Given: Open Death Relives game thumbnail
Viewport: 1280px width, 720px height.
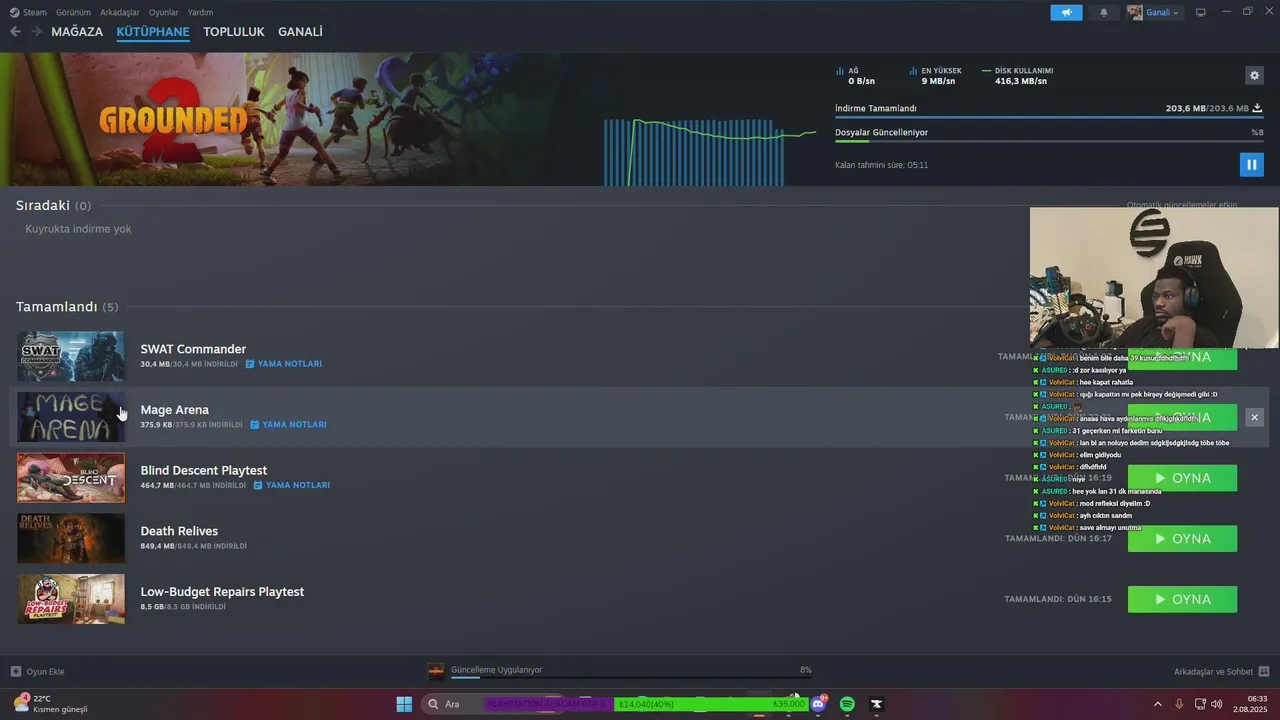Looking at the screenshot, I should [x=71, y=538].
